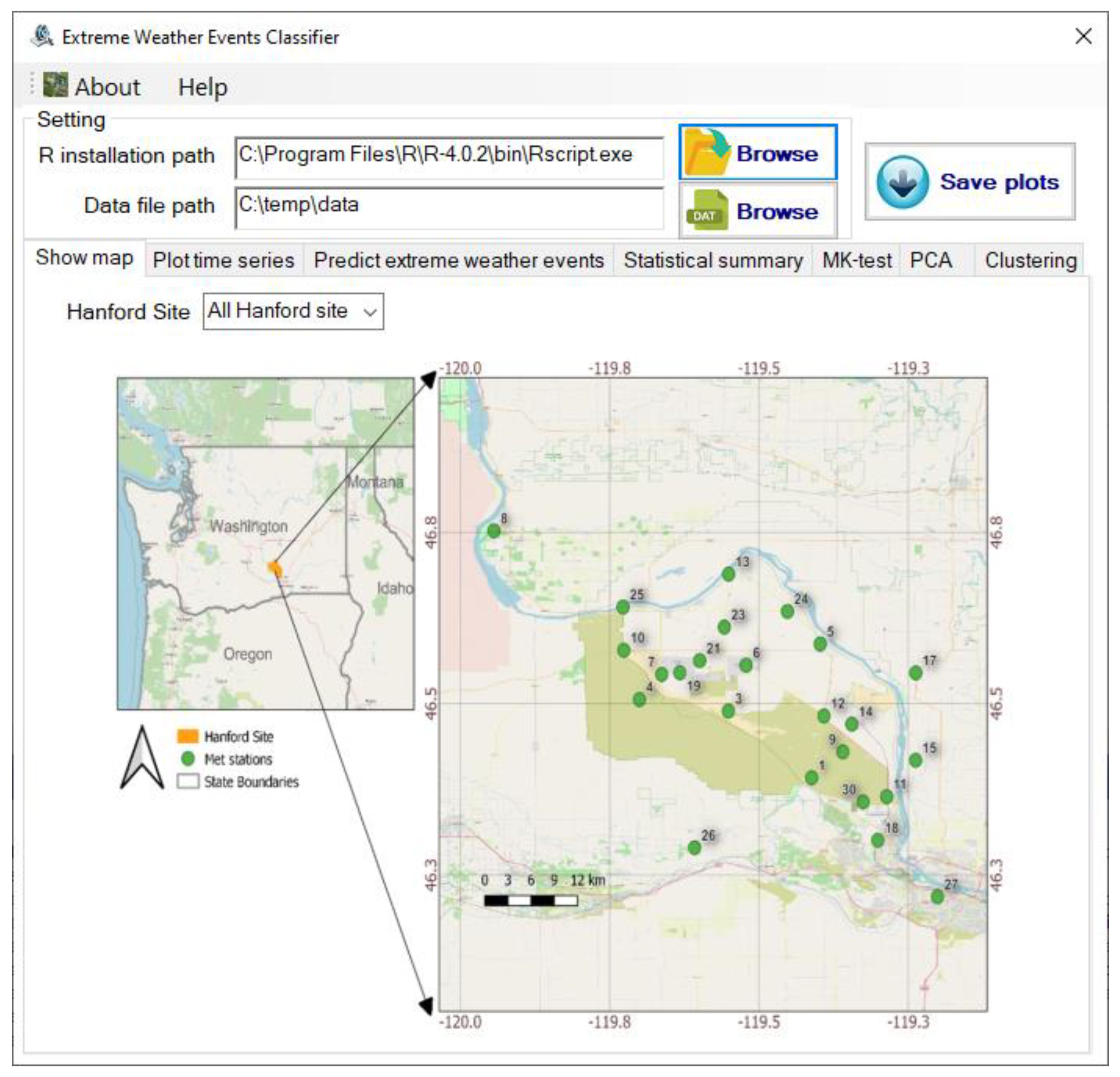The image size is (1120, 1077).
Task: Click the blue download arrow icon
Action: pos(902,182)
